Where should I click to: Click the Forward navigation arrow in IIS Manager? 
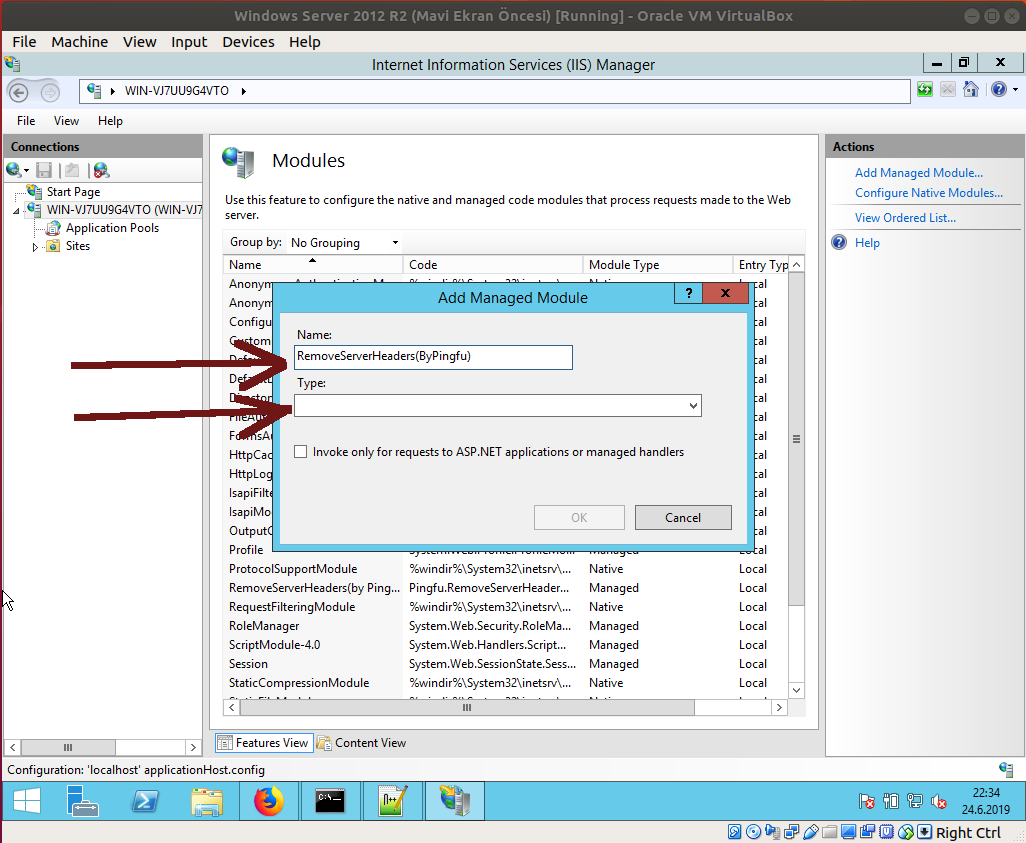(50, 92)
